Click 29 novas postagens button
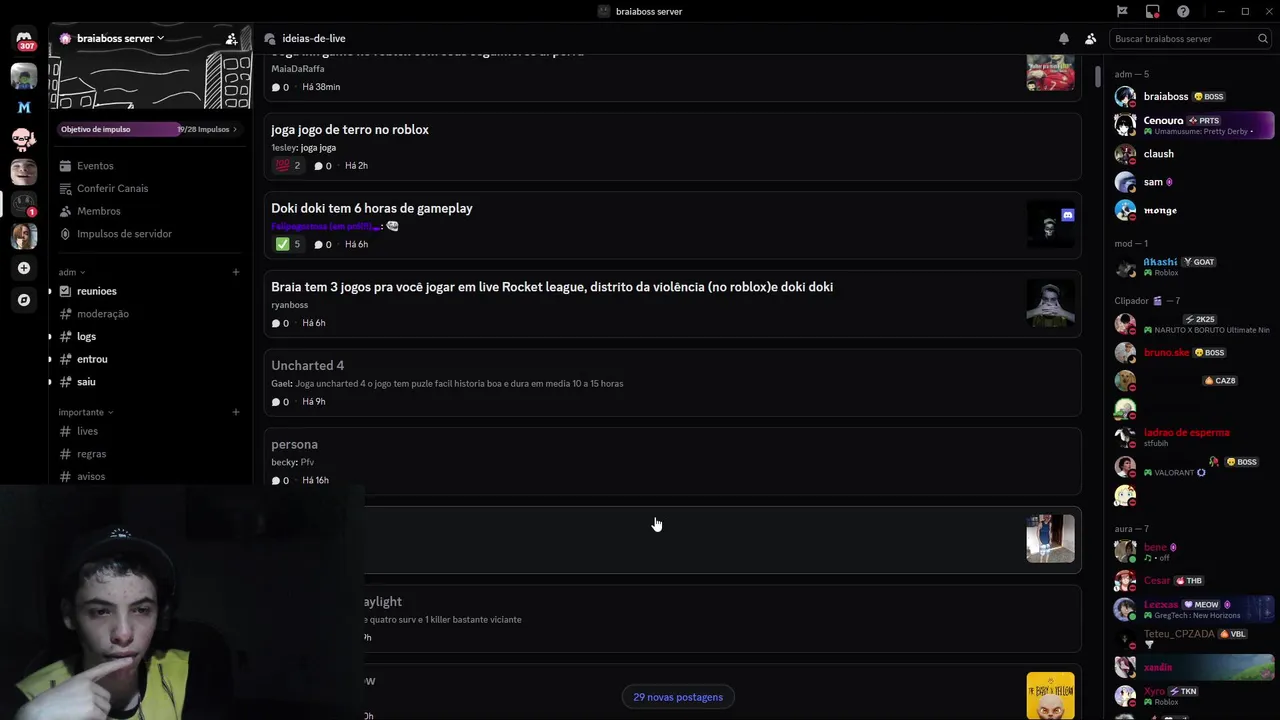Screen dimensions: 1280x720 point(678,697)
